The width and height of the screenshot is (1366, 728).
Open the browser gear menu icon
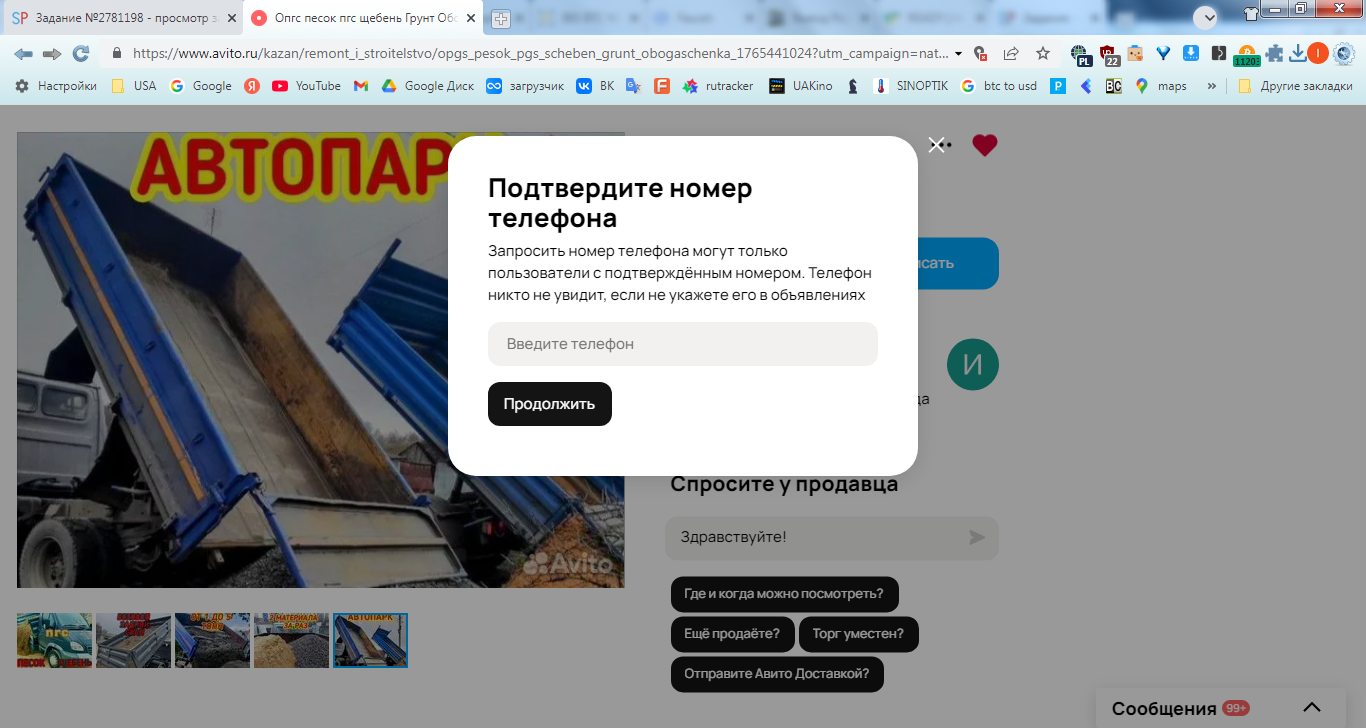tap(1344, 54)
